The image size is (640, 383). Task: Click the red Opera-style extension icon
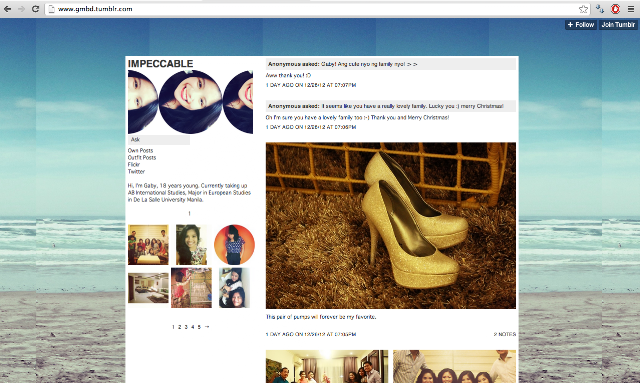615,9
